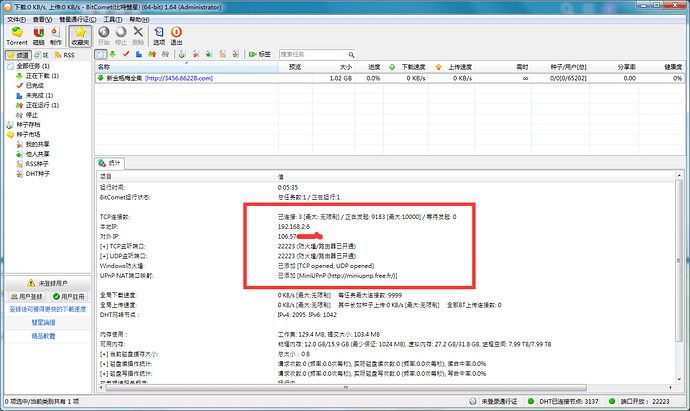Click the Torrent toolbar icon
Screen dimensions: 690x411
(16, 36)
